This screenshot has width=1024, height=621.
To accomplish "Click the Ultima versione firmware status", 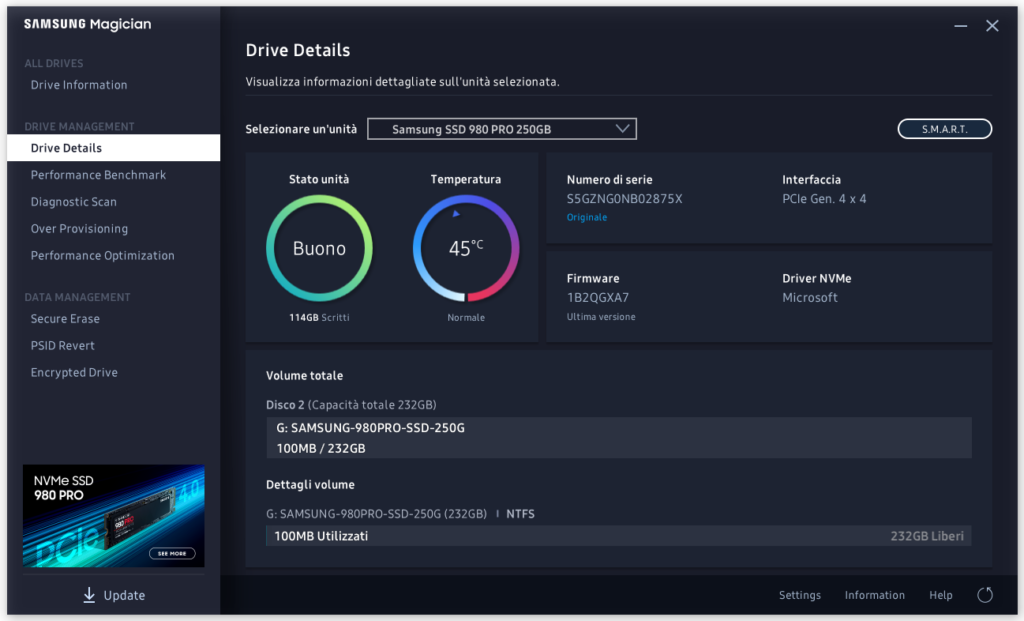I will coord(601,317).
